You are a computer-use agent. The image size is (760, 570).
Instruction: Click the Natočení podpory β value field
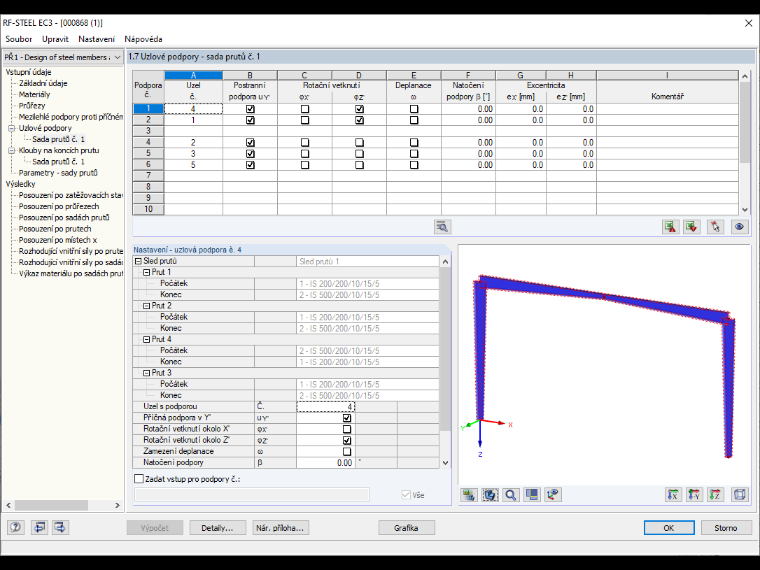[x=325, y=463]
